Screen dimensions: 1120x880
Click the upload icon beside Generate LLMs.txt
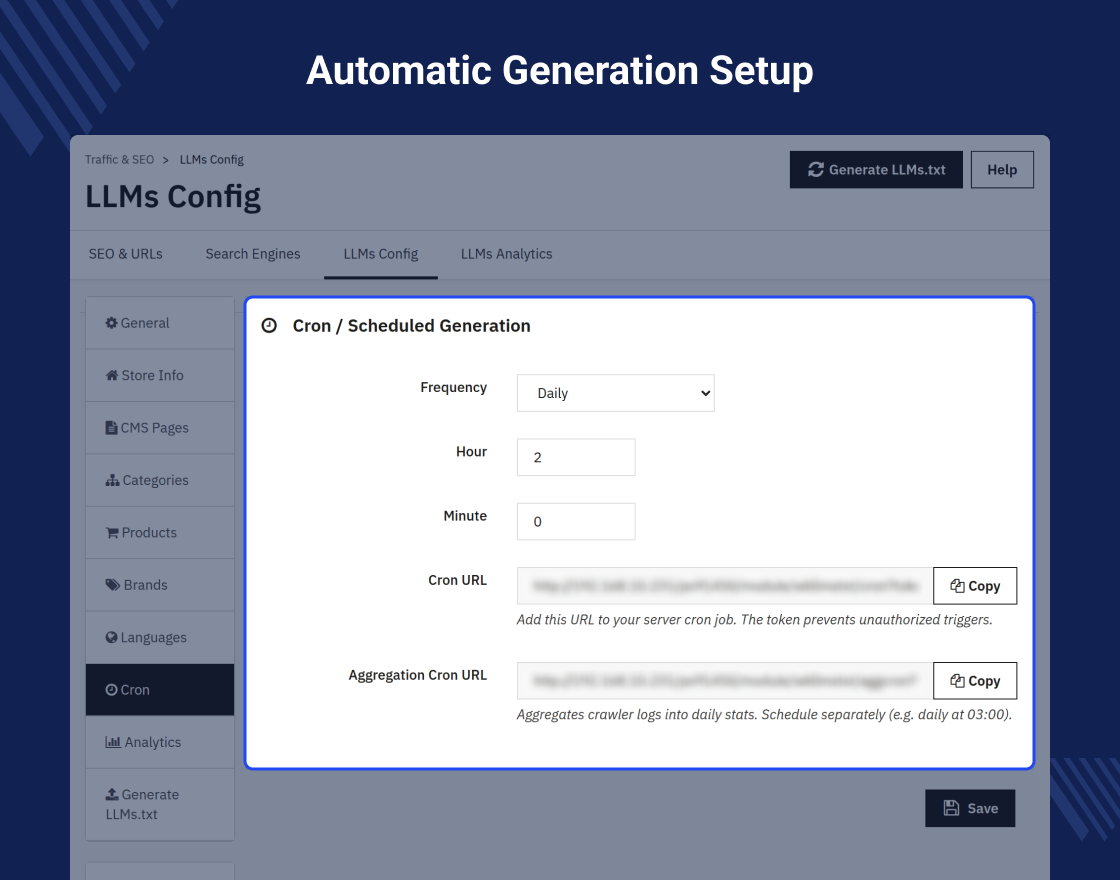coord(112,794)
